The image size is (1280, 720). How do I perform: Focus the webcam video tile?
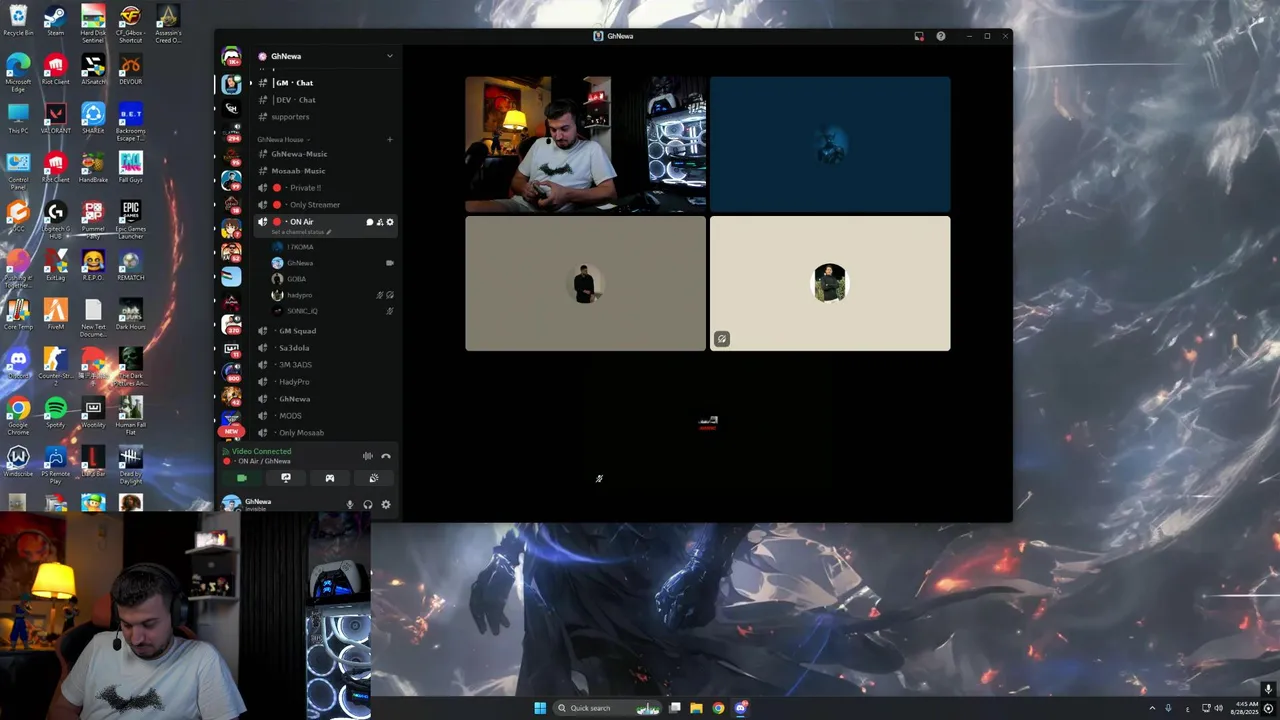coord(585,144)
